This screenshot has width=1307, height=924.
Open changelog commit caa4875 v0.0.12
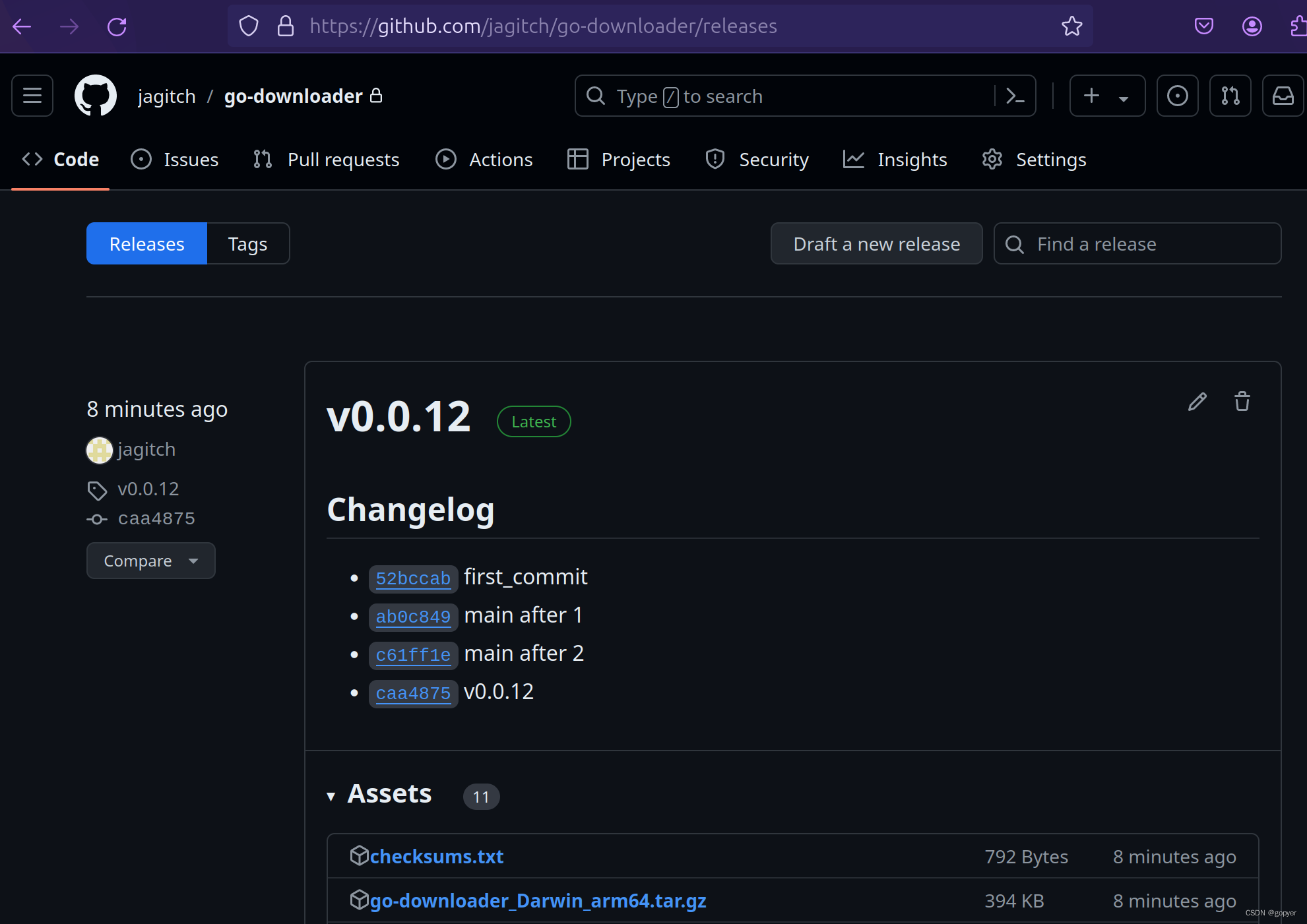(x=413, y=694)
